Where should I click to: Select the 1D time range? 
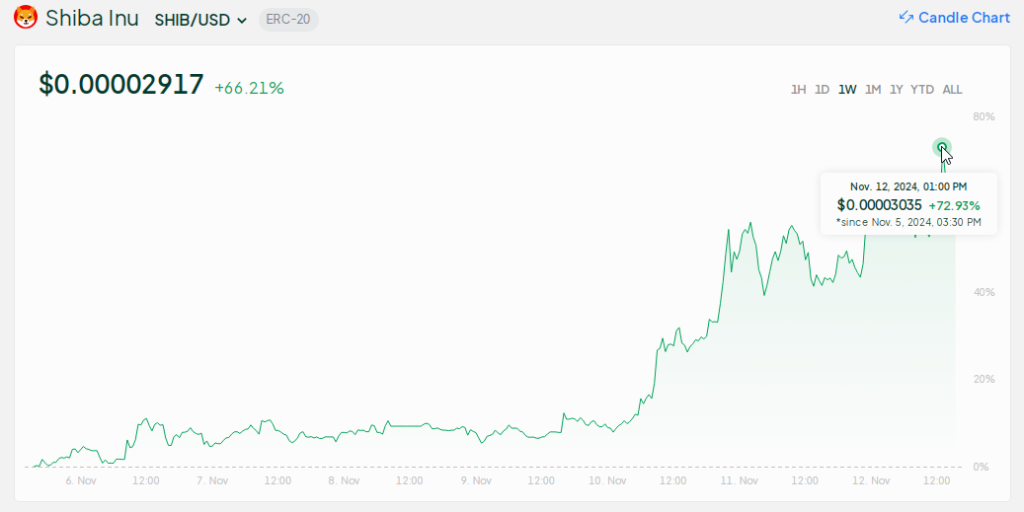coord(822,90)
